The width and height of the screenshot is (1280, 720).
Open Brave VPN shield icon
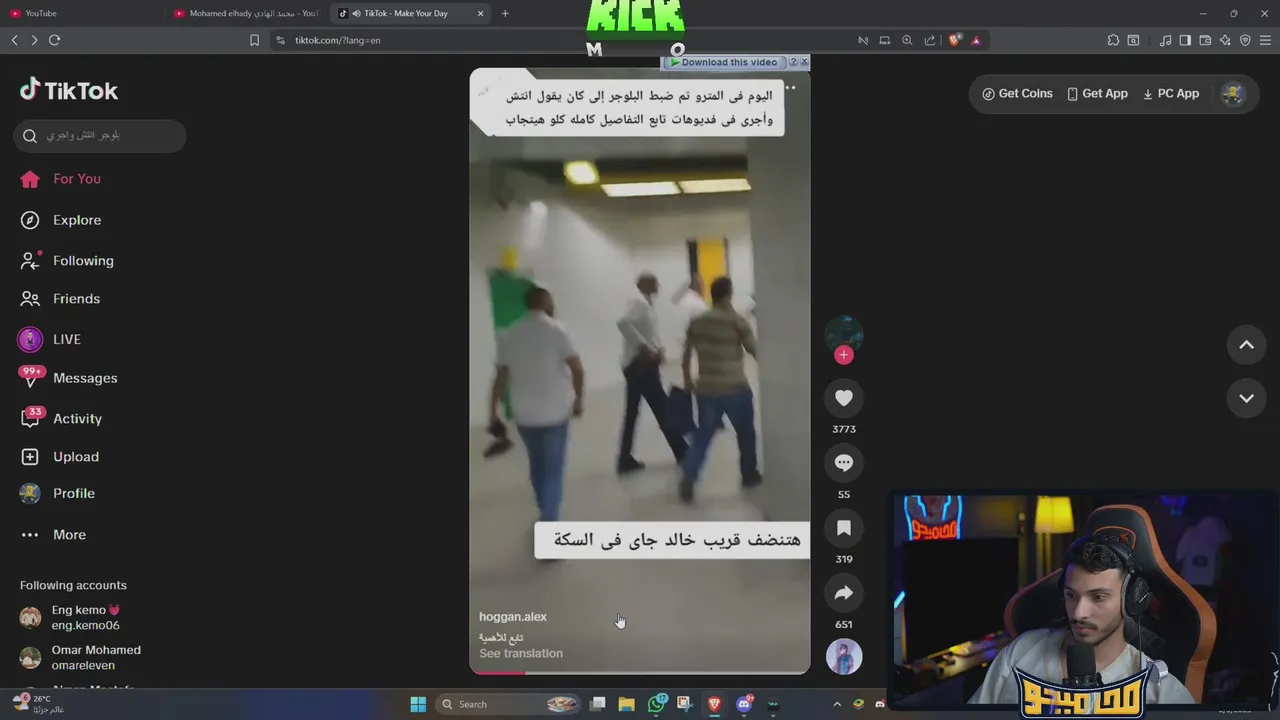(x=1245, y=40)
